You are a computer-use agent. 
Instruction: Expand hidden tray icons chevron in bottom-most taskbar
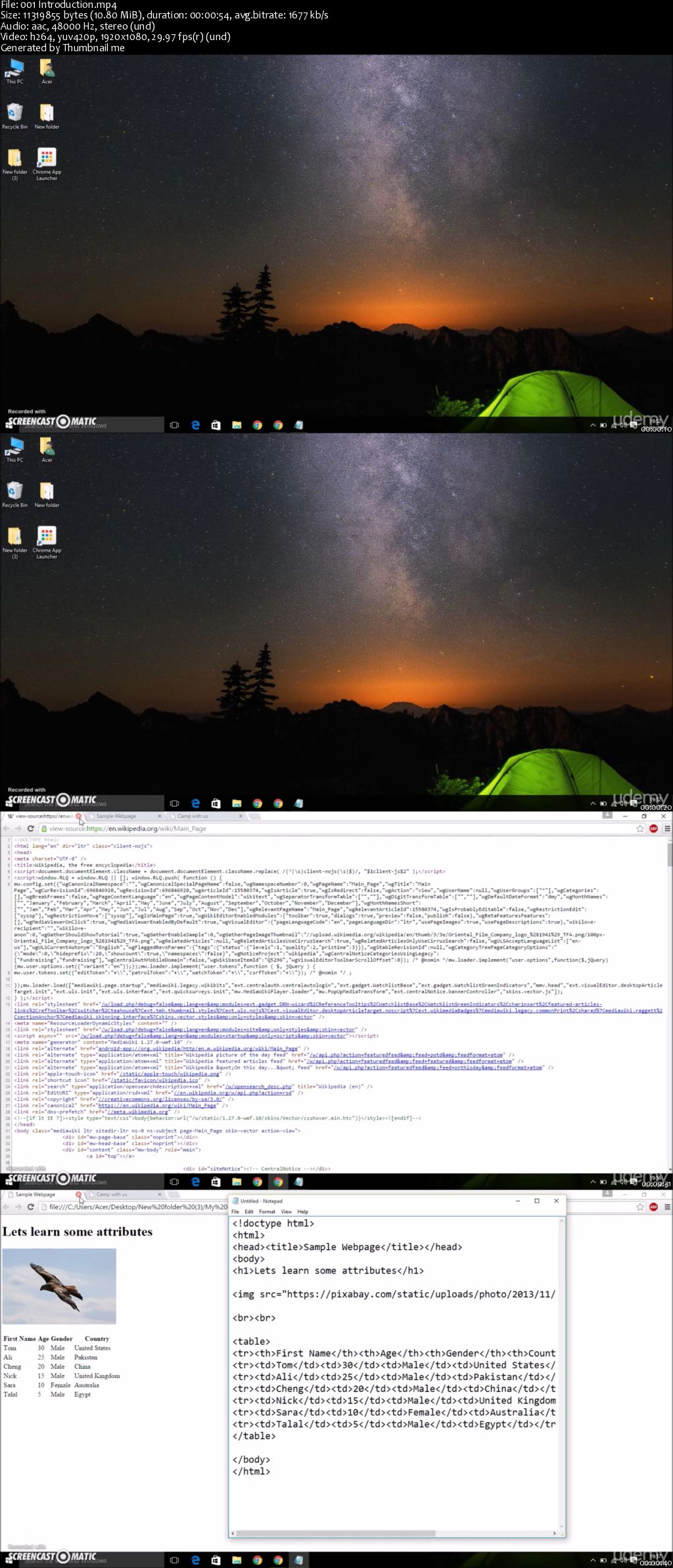(592, 1559)
